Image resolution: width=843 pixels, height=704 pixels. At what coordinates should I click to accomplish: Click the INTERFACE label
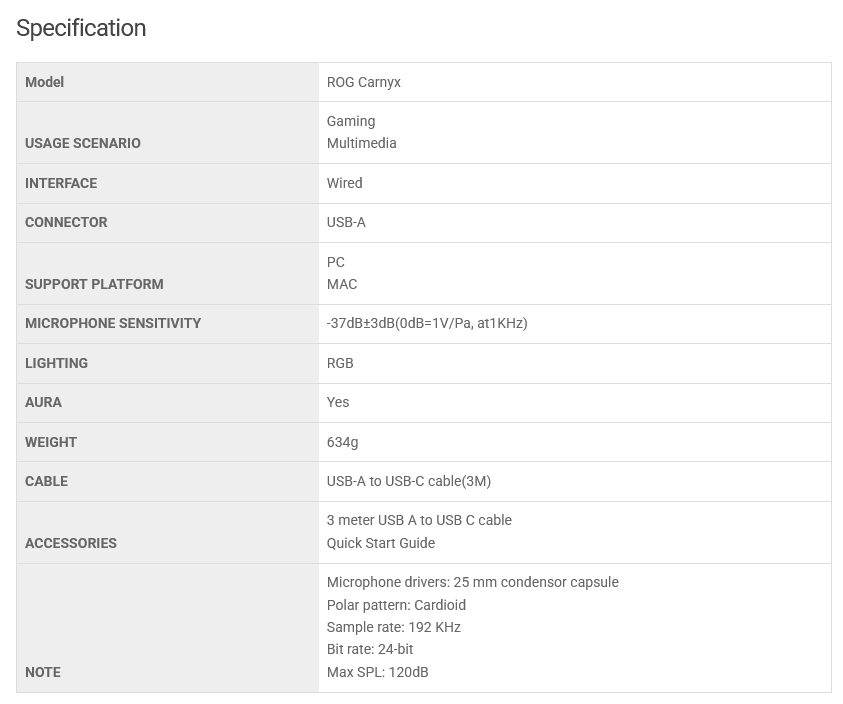[61, 183]
